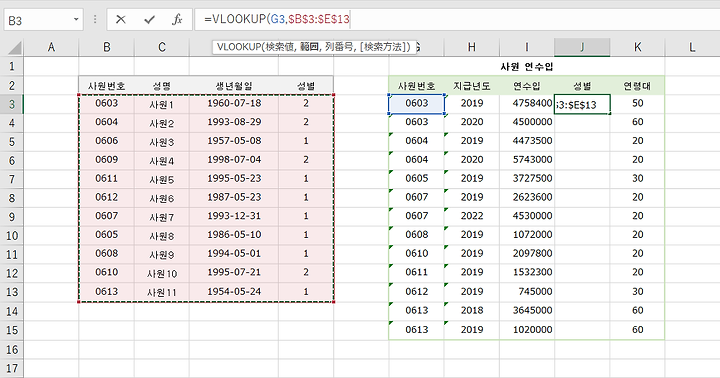Screen dimensions: 720x378
Task: Click cell H14 with 2018
Action: [x=472, y=311]
